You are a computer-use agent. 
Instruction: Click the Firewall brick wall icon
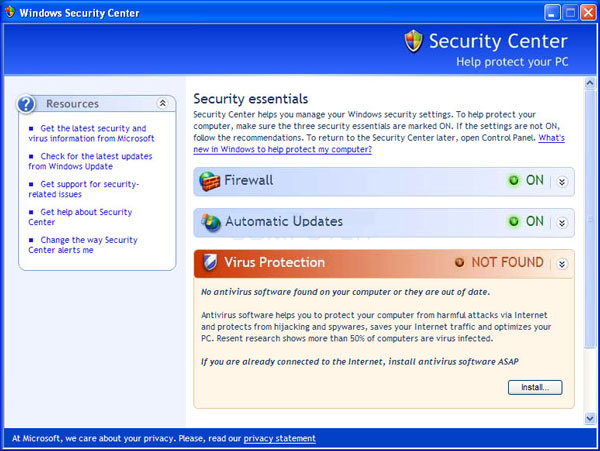(x=210, y=181)
